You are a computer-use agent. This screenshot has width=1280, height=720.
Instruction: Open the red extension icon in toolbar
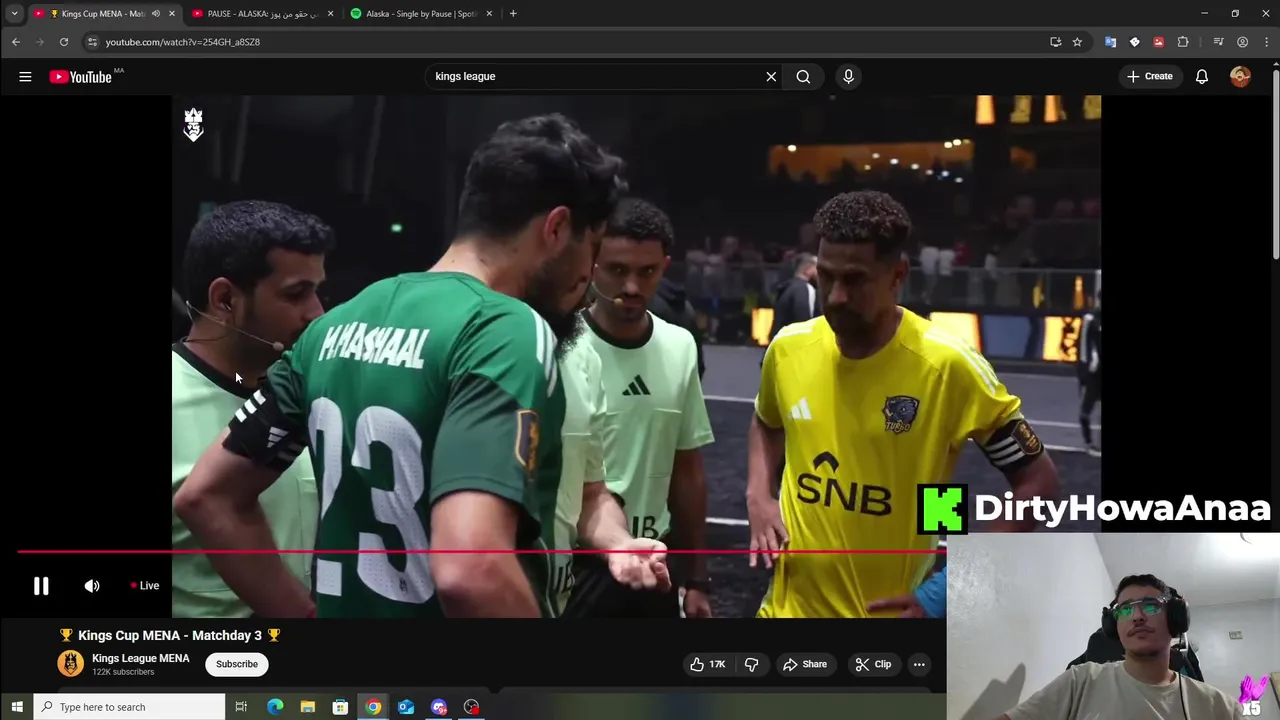(x=1158, y=42)
